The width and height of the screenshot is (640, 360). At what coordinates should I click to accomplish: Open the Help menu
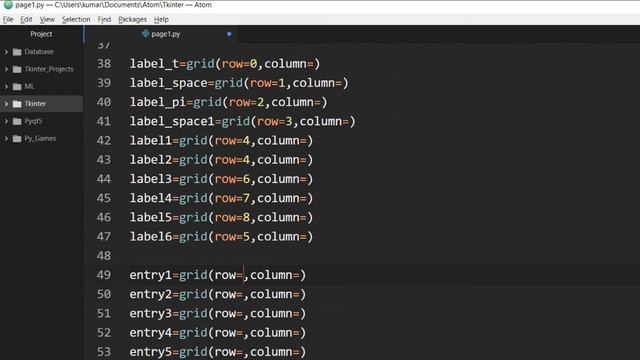[x=161, y=19]
